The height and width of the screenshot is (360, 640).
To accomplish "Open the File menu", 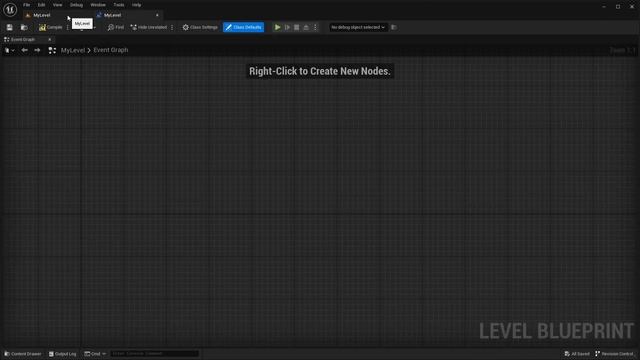I will pyautogui.click(x=27, y=5).
